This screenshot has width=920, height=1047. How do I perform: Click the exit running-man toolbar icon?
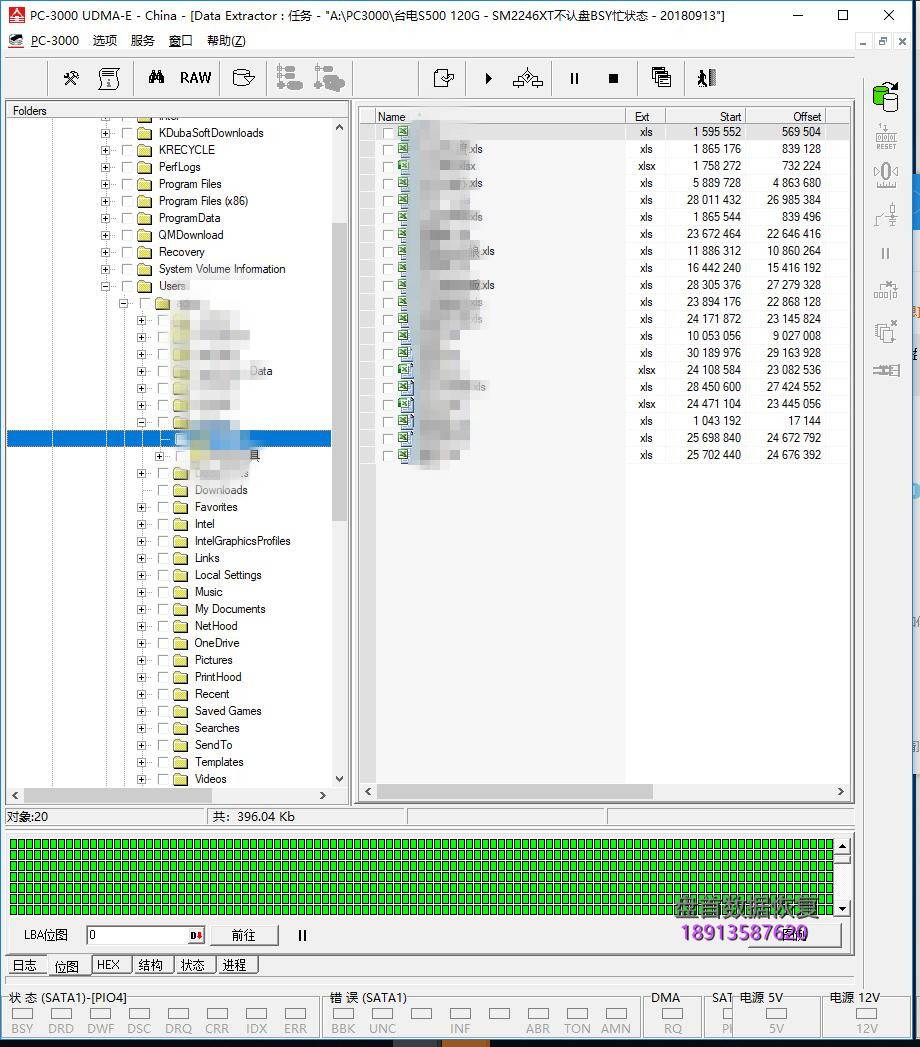tap(706, 78)
